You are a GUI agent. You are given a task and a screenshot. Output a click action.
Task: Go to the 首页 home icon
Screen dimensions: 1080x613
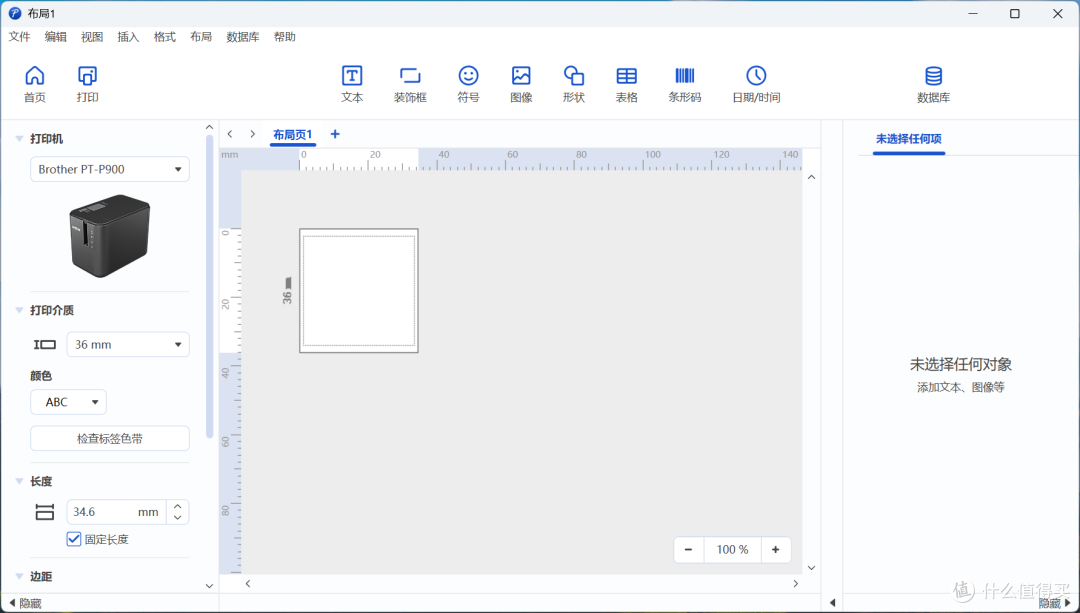pyautogui.click(x=34, y=84)
